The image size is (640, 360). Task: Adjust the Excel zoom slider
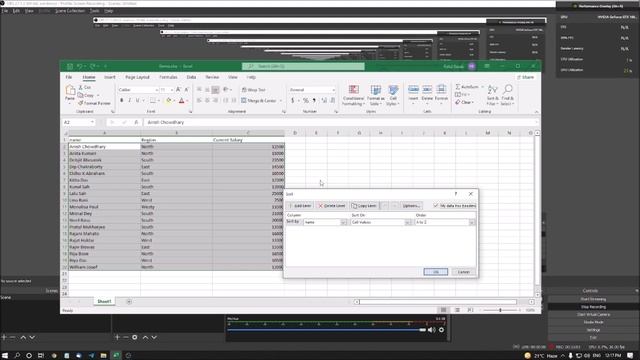point(500,310)
